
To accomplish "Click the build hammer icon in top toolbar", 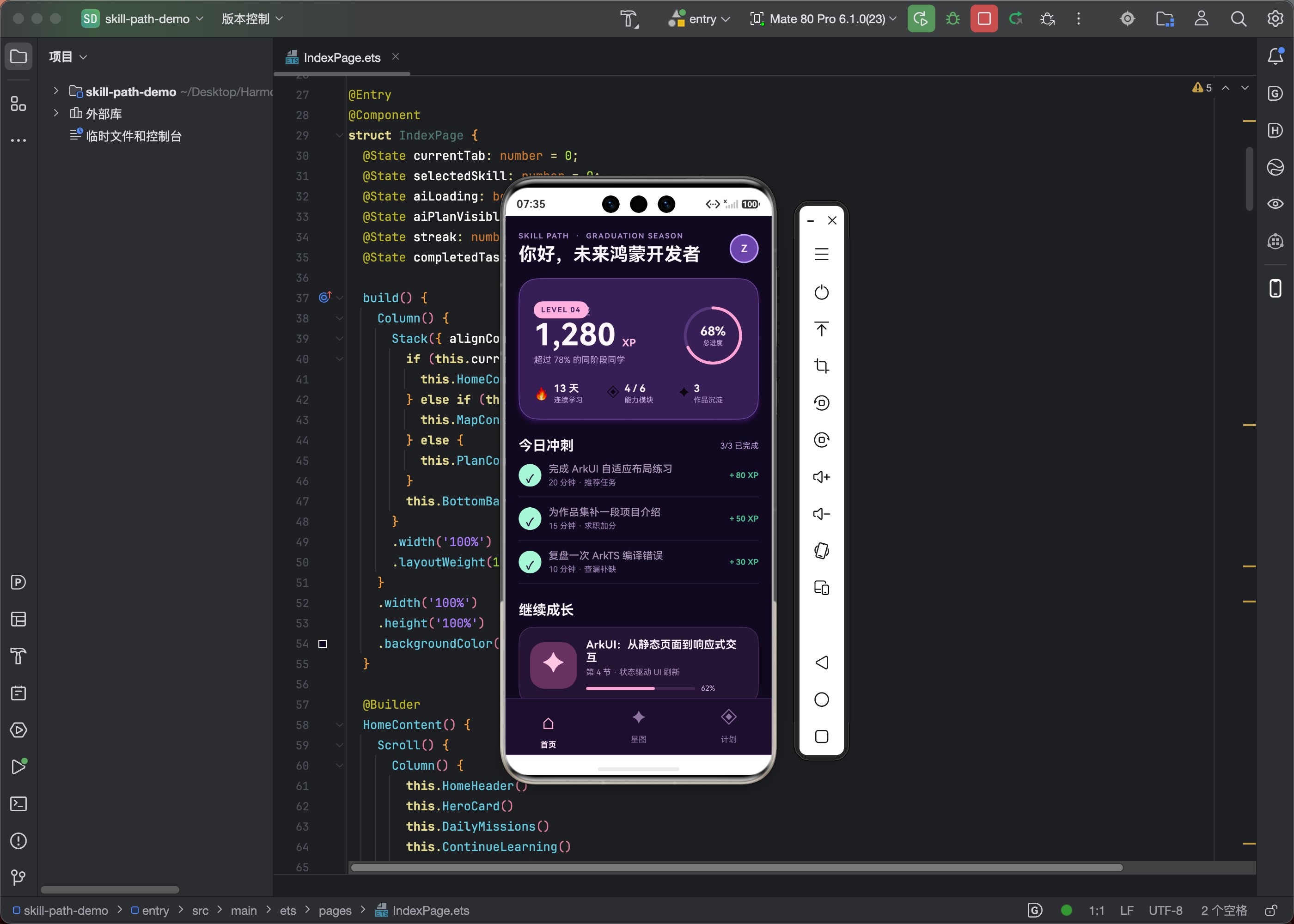I will click(x=629, y=19).
